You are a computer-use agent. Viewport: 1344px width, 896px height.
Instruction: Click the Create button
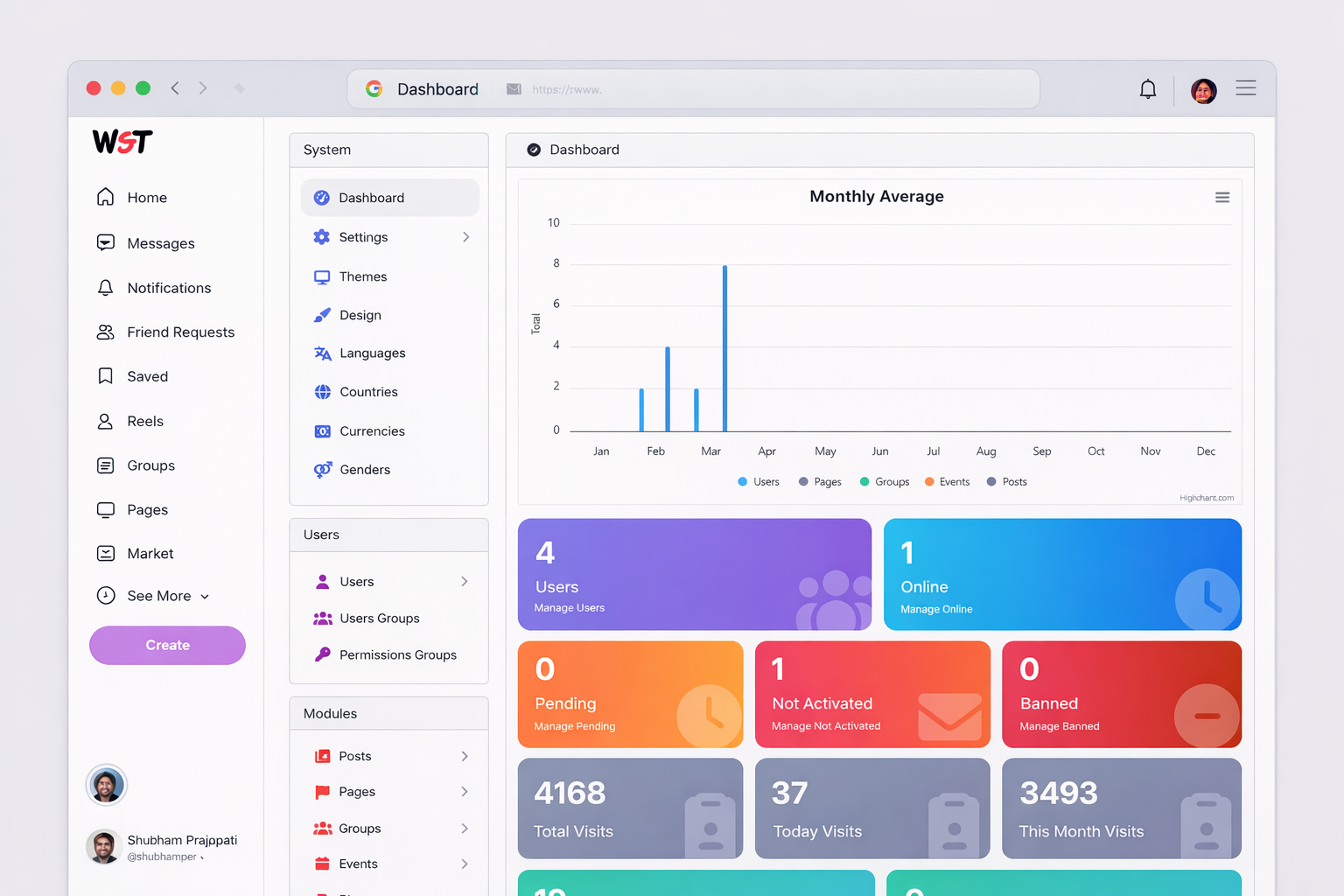[x=167, y=645]
